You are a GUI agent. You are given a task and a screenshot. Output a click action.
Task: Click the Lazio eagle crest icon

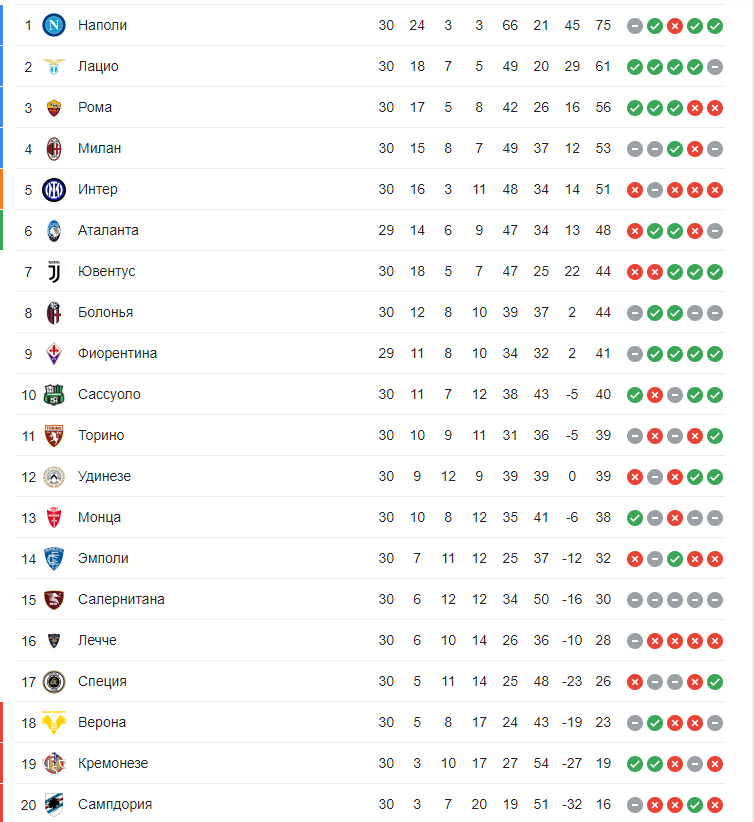tap(54, 66)
